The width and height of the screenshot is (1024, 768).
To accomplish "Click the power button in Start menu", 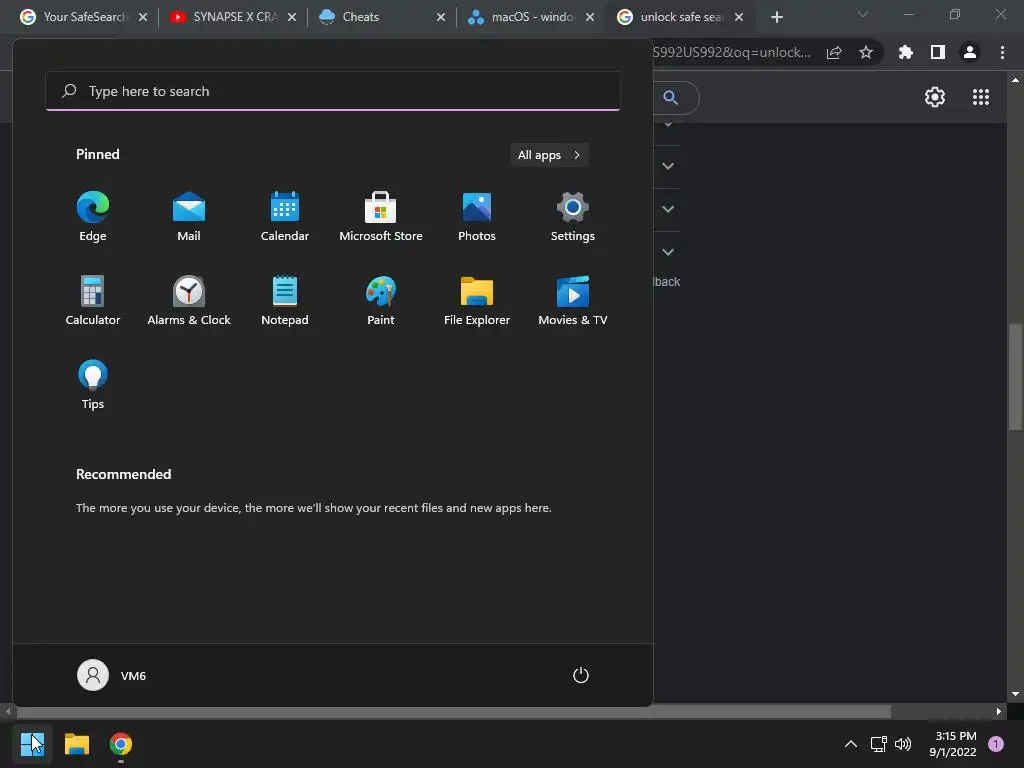I will tap(581, 675).
